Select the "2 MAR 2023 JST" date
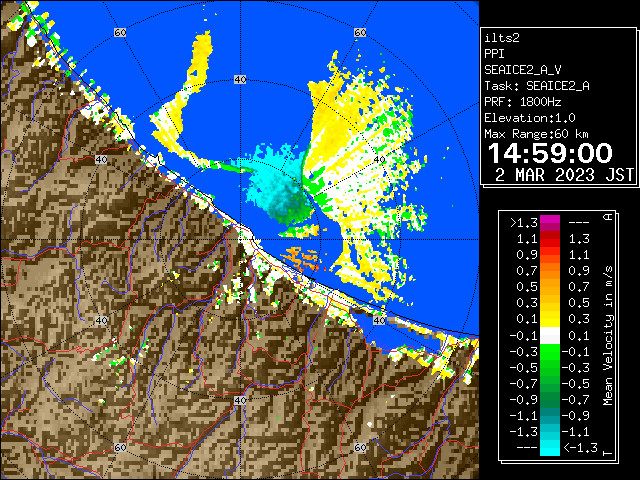This screenshot has width=640, height=480. point(564,175)
